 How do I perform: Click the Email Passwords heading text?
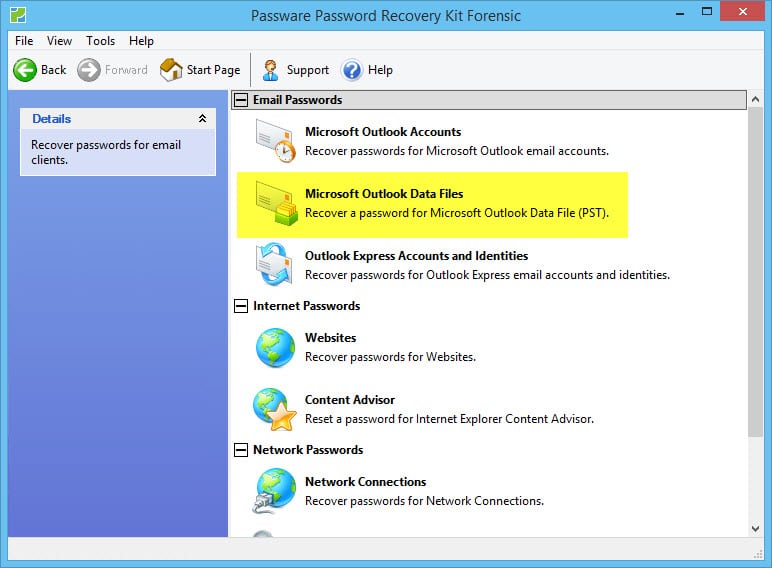297,100
